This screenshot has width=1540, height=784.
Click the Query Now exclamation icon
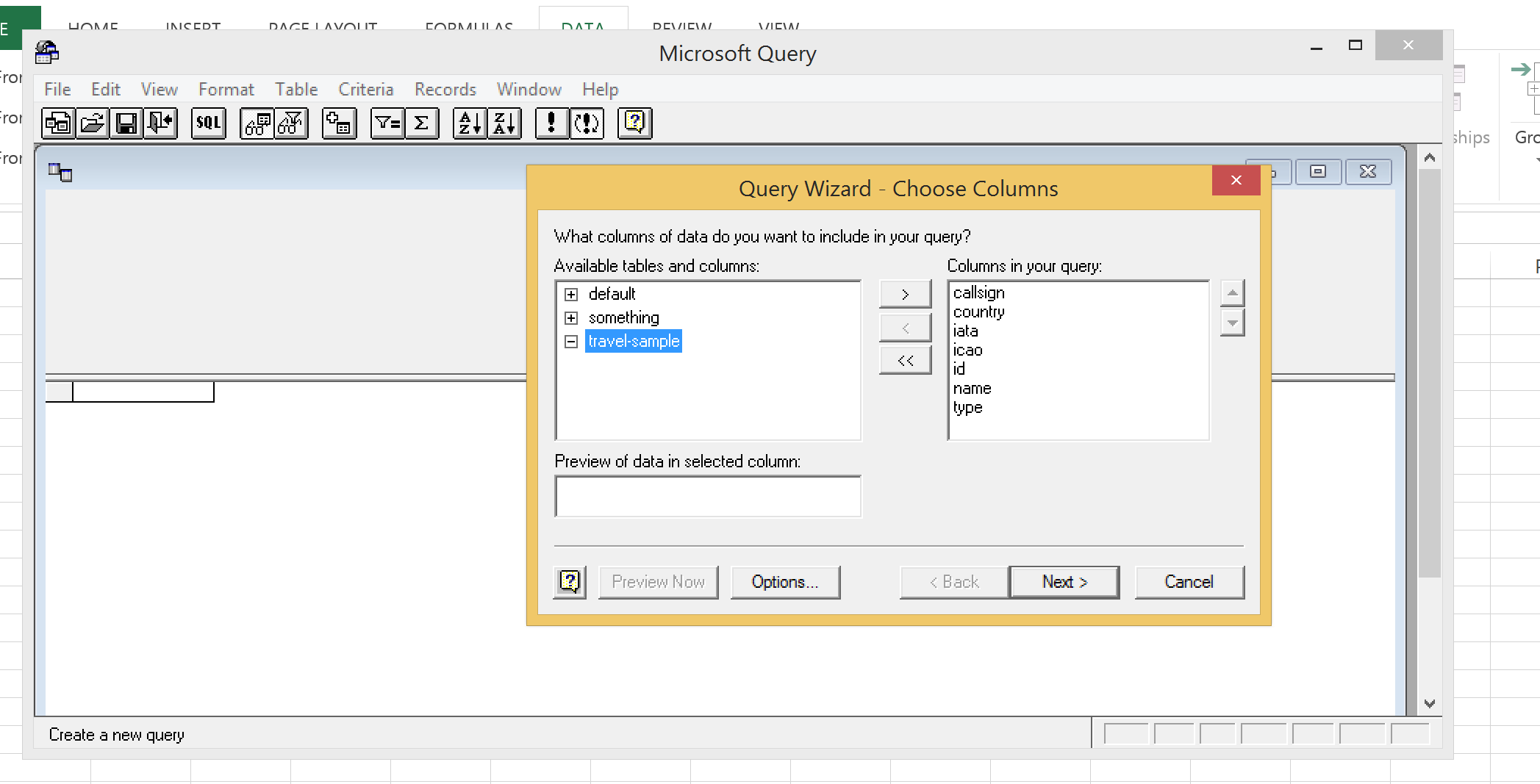(552, 123)
